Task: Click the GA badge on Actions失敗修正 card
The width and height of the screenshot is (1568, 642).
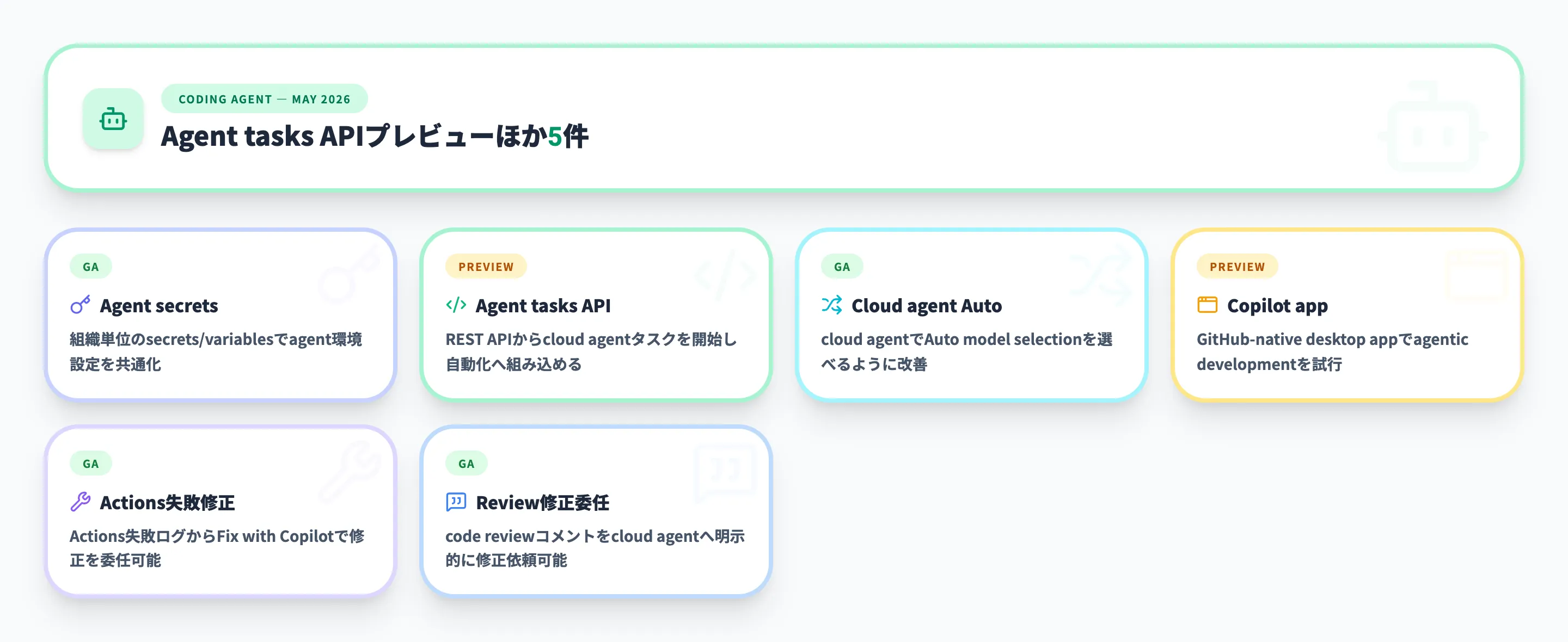Action: [x=91, y=464]
